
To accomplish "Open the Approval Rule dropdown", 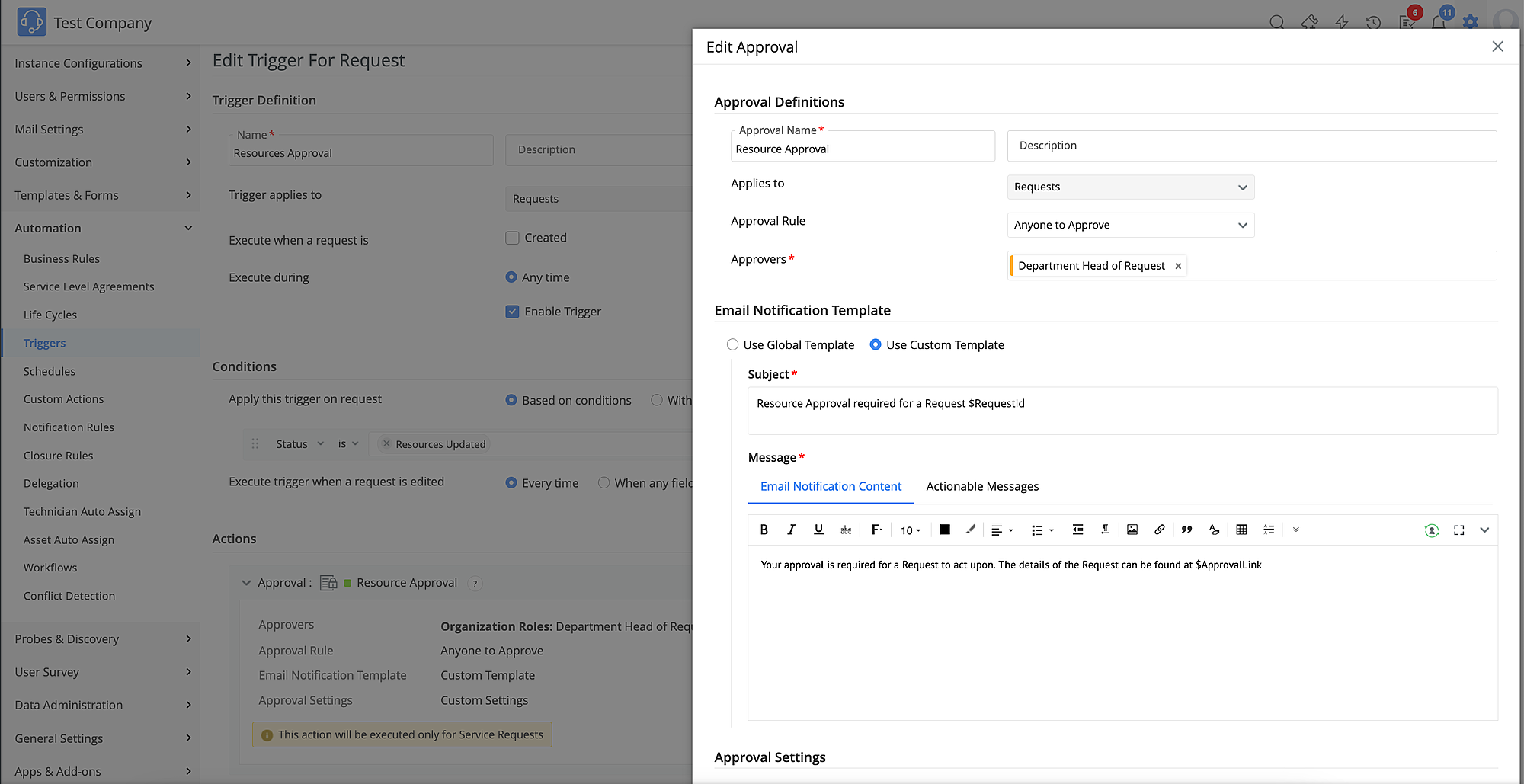I will (x=1130, y=225).
